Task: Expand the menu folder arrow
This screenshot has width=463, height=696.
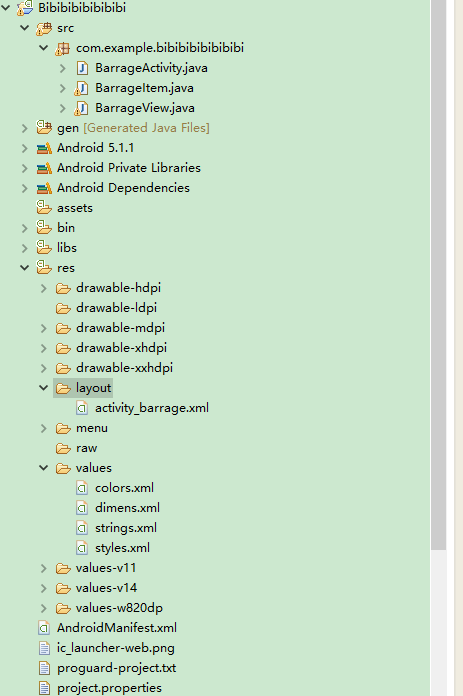Action: [44, 428]
